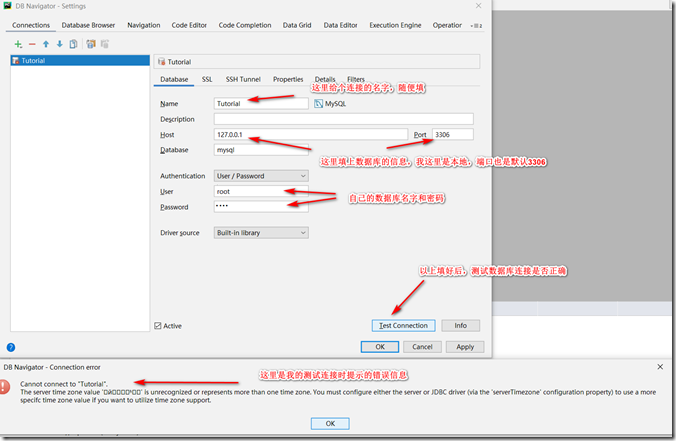Image resolution: width=676 pixels, height=441 pixels.
Task: Switch to Navigation tab
Action: tap(144, 25)
